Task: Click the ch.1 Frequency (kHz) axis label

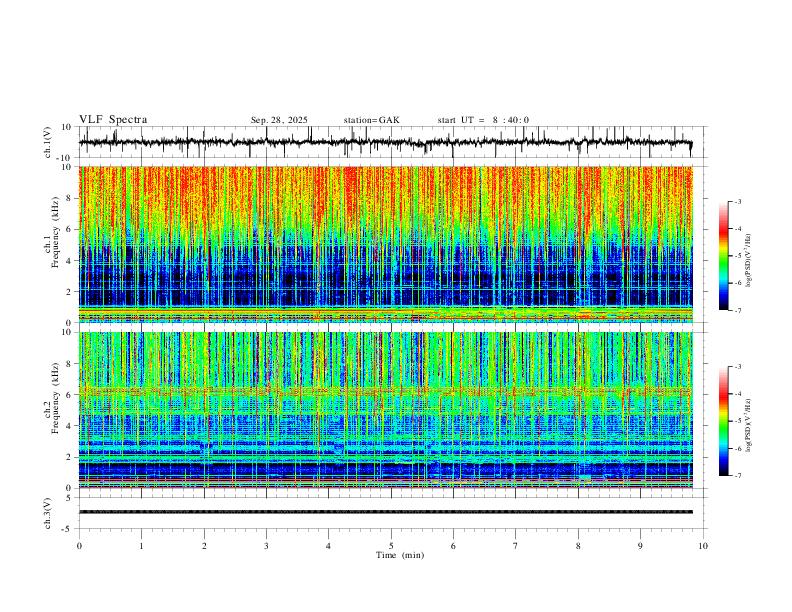Action: 52,232
